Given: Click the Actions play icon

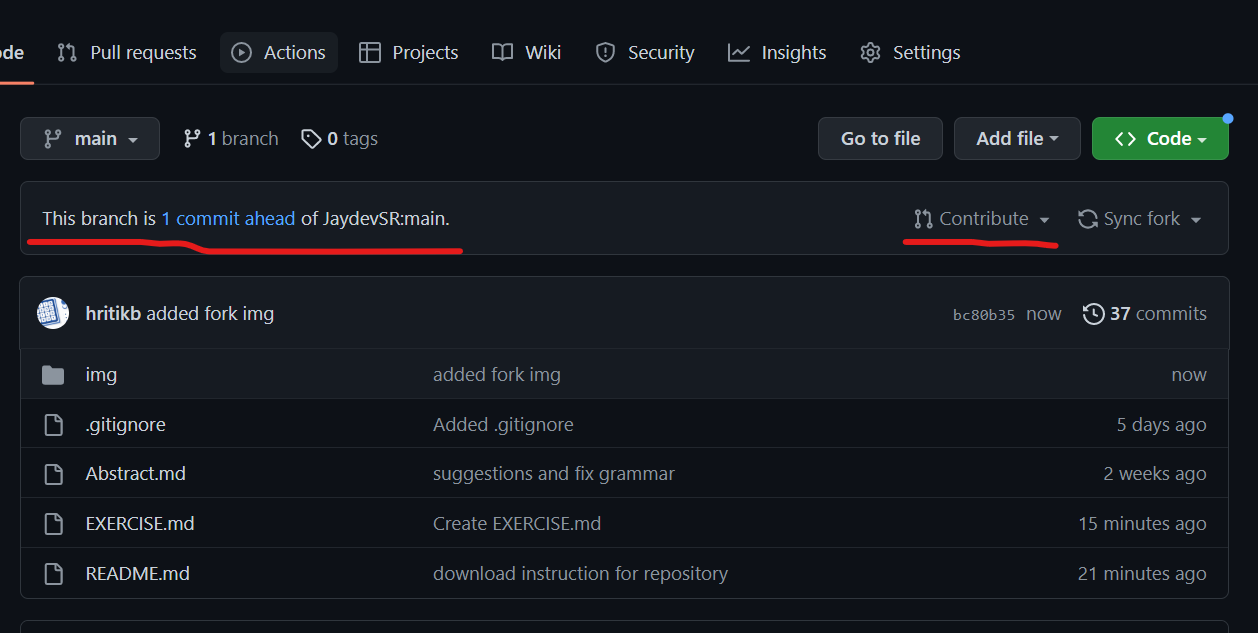Looking at the screenshot, I should (x=241, y=52).
